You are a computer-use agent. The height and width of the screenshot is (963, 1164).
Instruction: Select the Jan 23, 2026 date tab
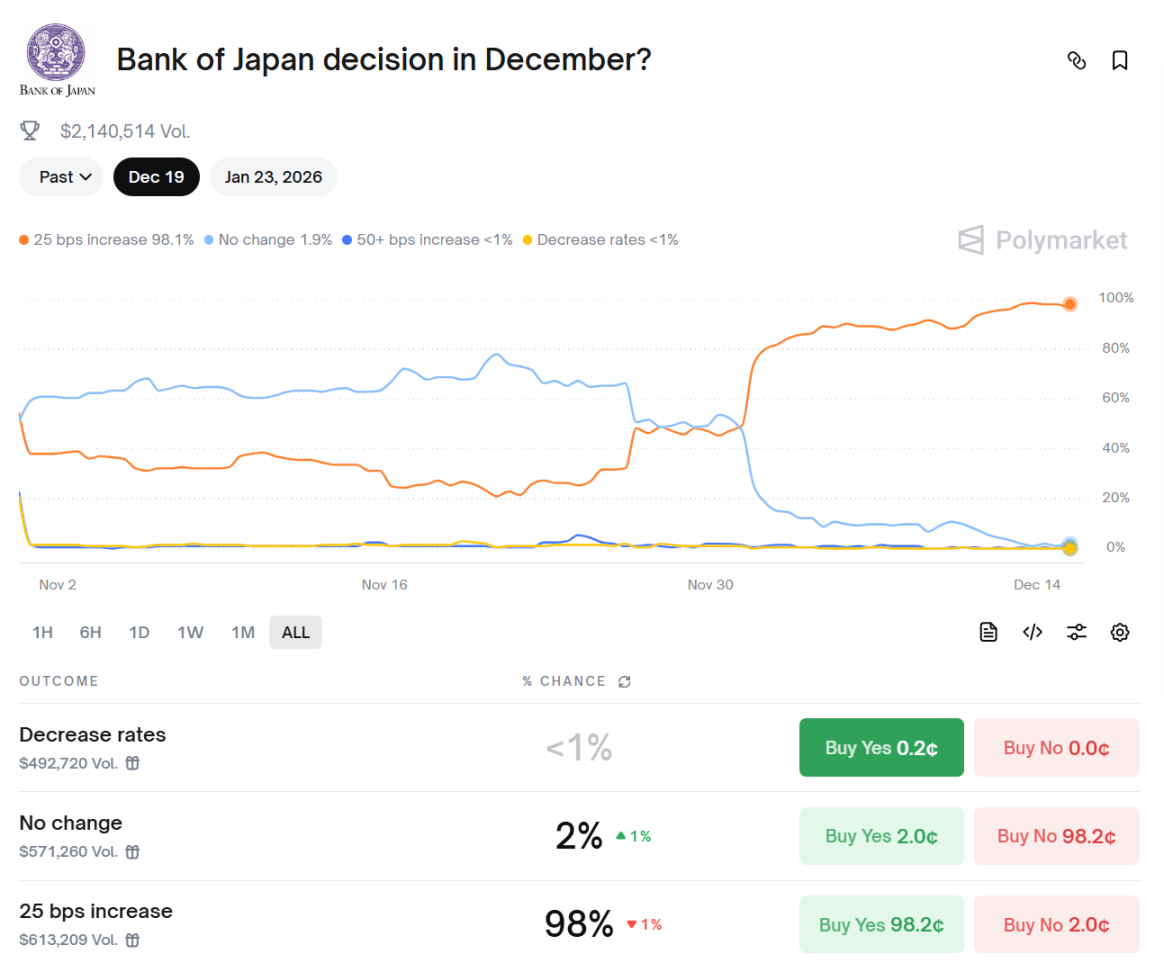[x=273, y=176]
